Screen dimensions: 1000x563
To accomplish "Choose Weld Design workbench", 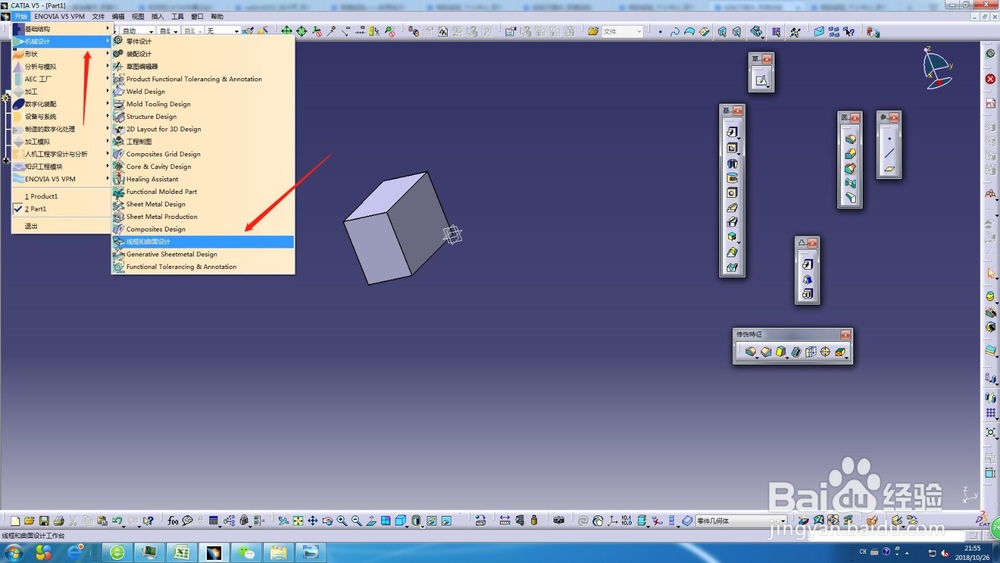I will pos(203,92).
